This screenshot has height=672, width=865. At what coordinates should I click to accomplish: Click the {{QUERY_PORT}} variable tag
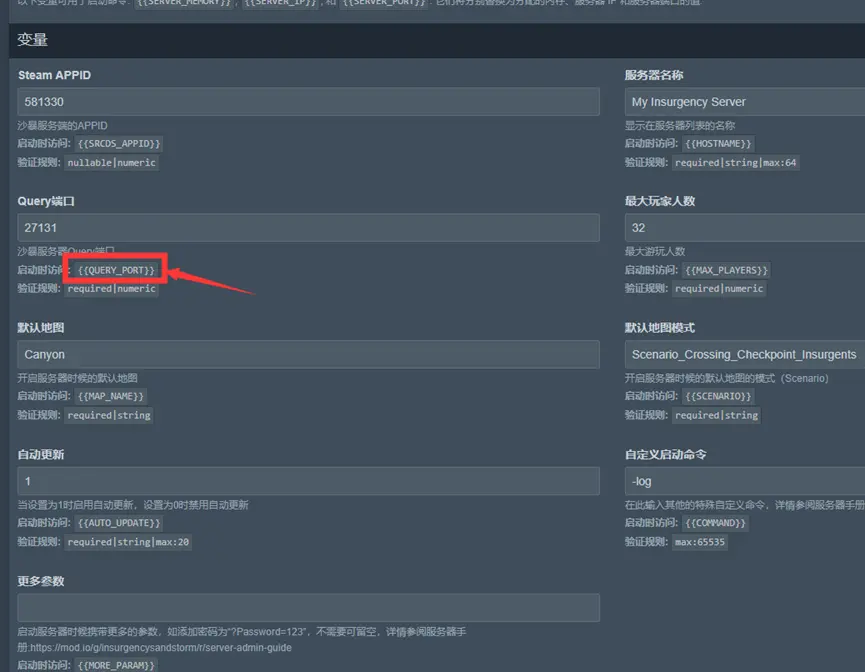117,271
